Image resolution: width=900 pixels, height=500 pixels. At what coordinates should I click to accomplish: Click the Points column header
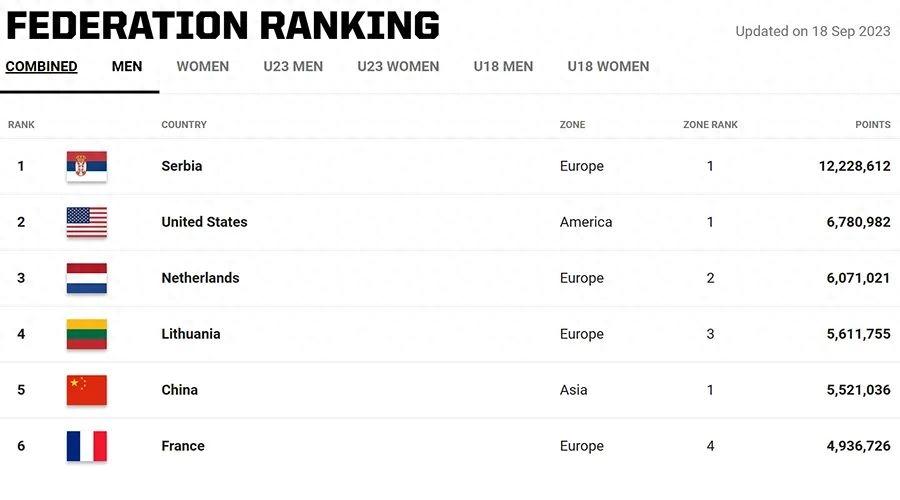pyautogui.click(x=872, y=125)
